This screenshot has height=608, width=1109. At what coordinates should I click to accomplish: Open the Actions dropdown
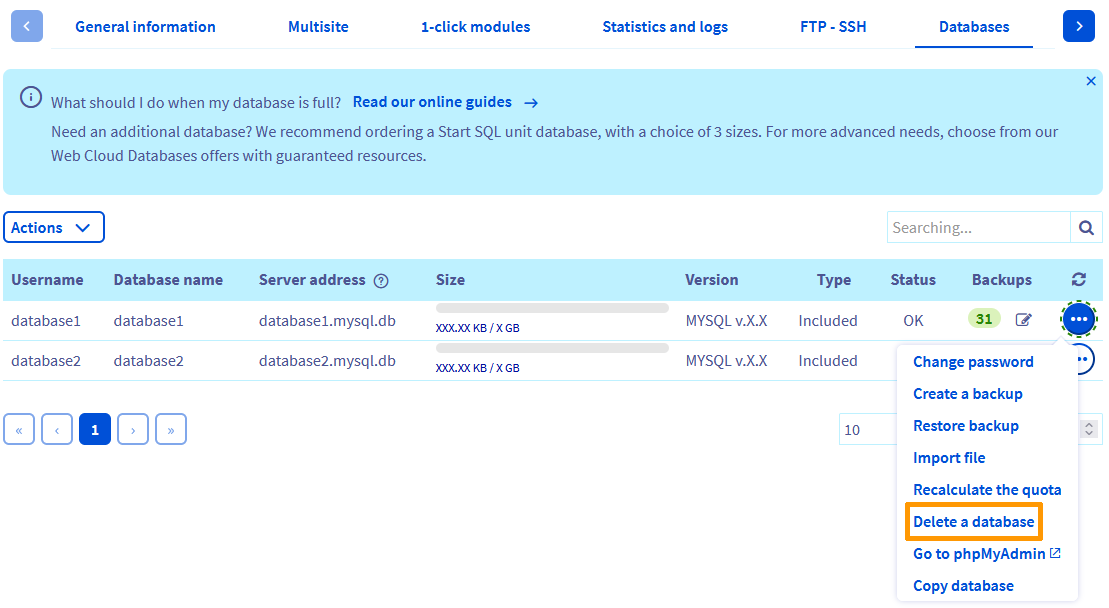[54, 227]
